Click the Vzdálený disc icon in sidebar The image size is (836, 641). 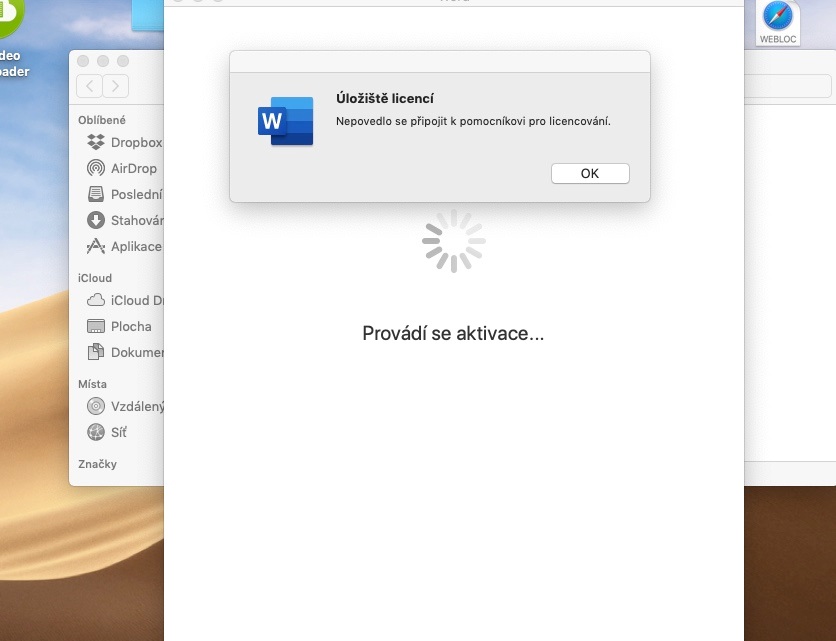coord(96,406)
